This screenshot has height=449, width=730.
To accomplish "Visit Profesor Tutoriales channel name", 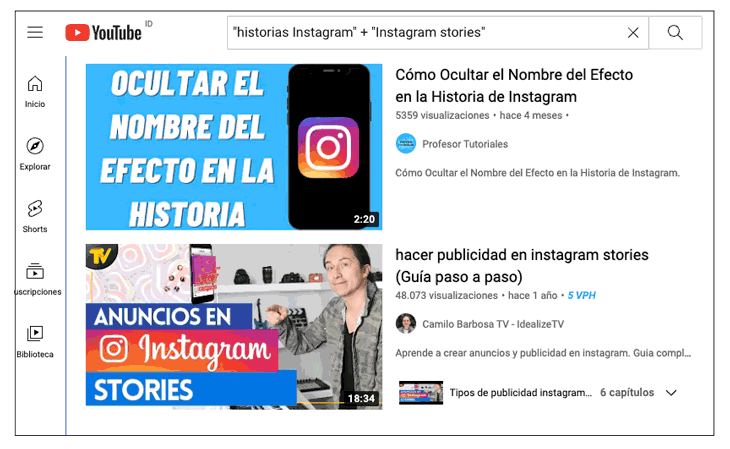I will coord(465,144).
